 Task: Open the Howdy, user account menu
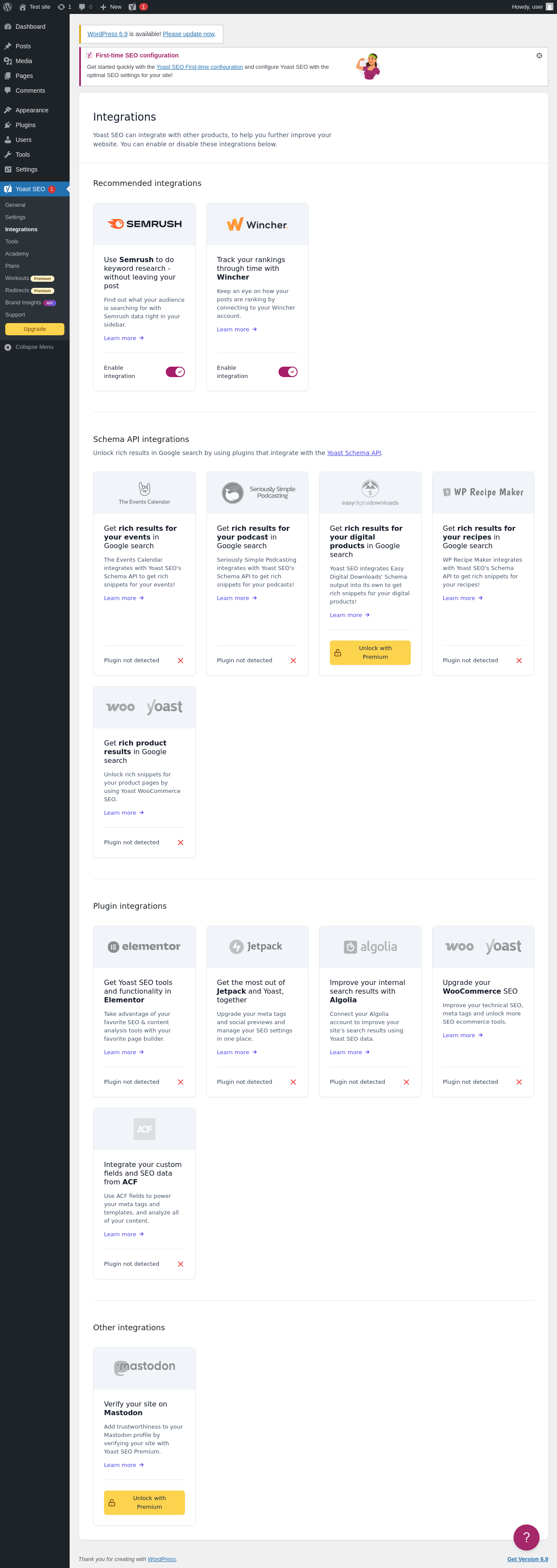[x=531, y=7]
